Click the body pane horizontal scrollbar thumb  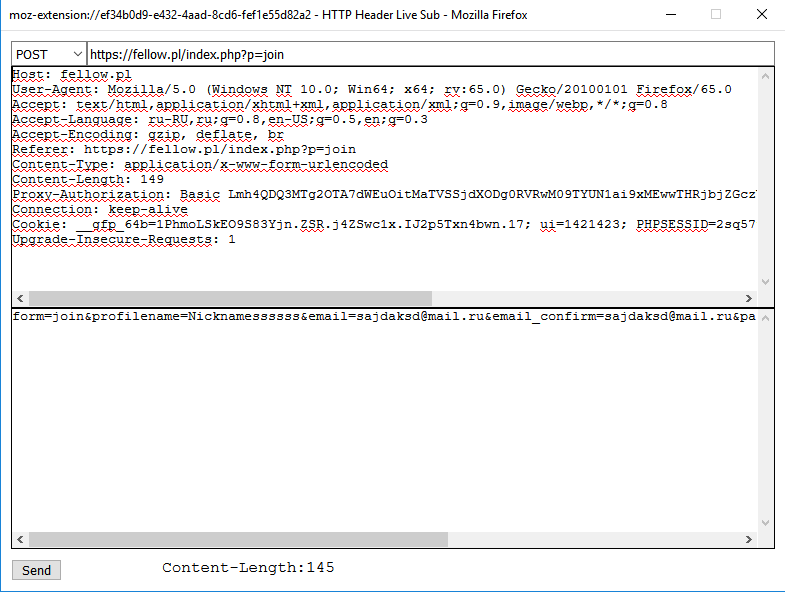[x=238, y=539]
